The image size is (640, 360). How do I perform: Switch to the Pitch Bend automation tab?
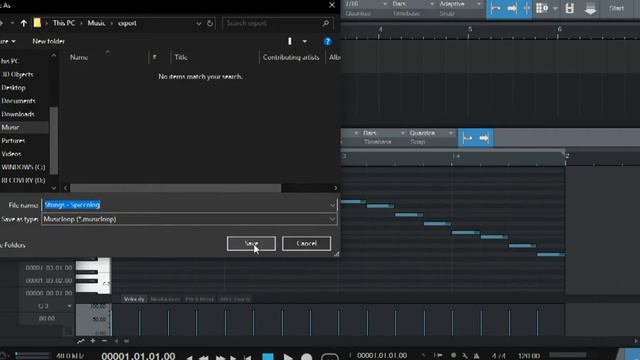[x=199, y=299]
